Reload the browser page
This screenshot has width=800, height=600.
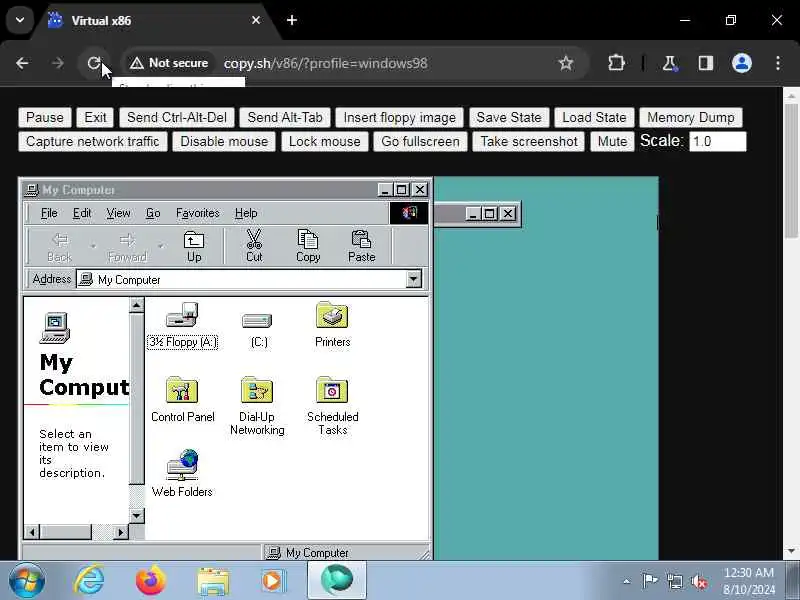[x=94, y=63]
